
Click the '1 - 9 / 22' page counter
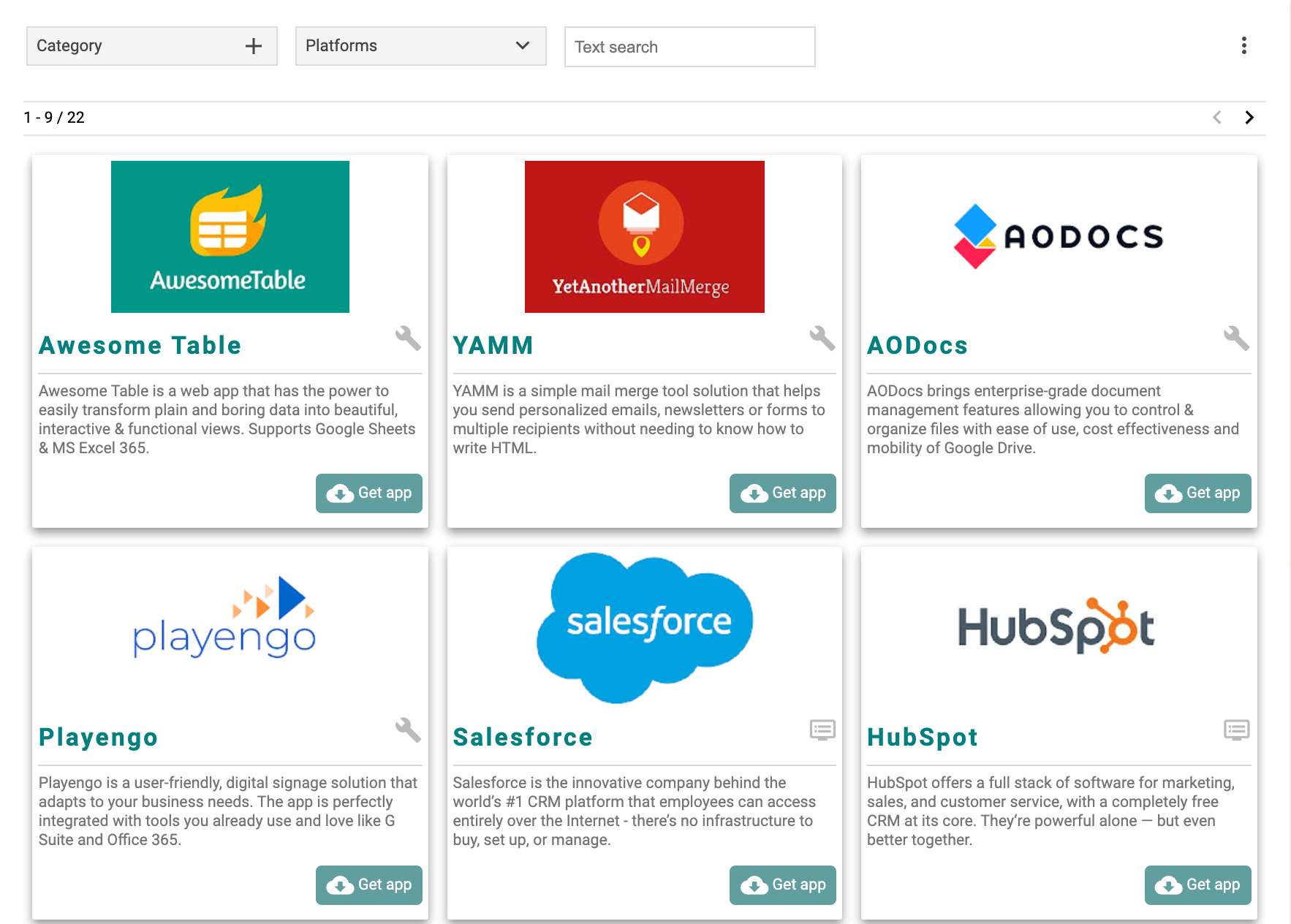(54, 118)
